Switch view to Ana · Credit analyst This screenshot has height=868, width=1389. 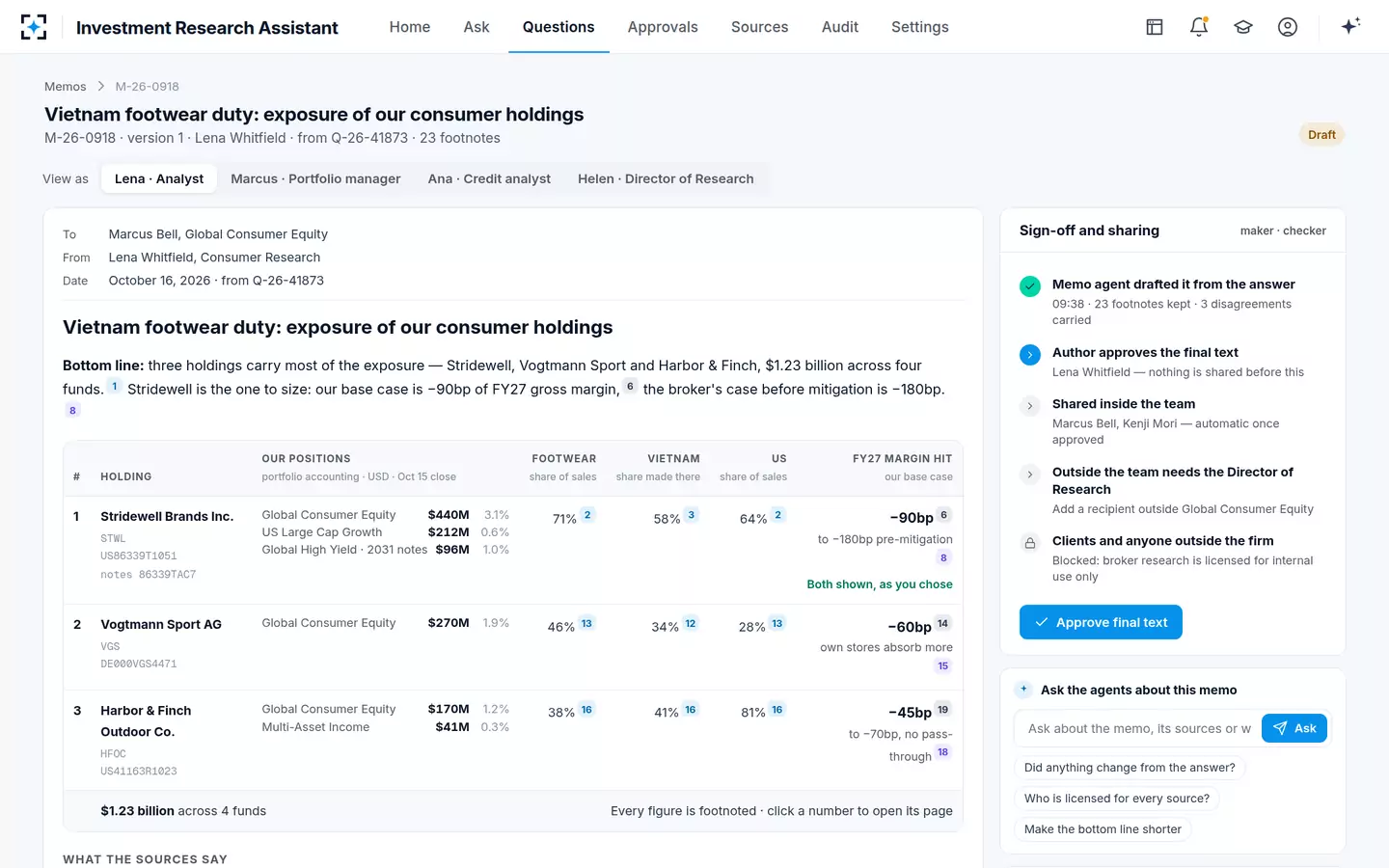pos(489,178)
